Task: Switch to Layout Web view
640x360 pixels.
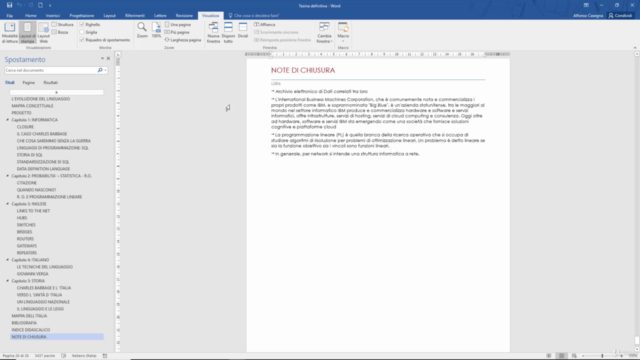Action: point(44,33)
